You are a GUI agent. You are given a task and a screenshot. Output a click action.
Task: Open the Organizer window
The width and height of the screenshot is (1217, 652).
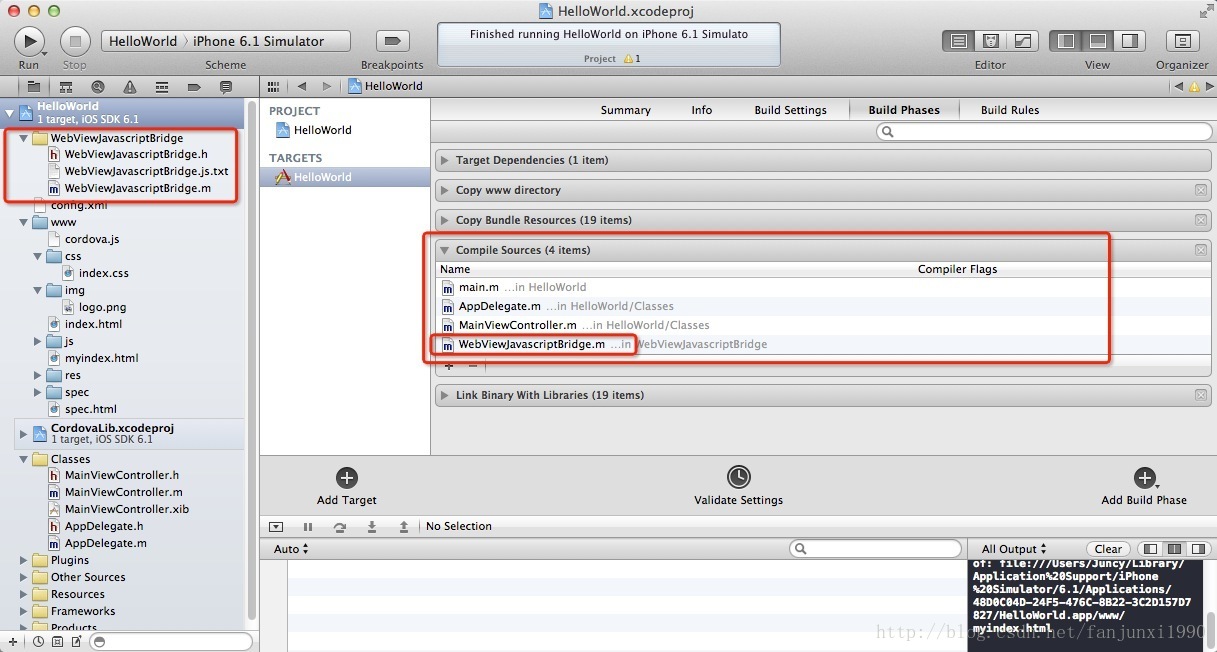[1182, 41]
